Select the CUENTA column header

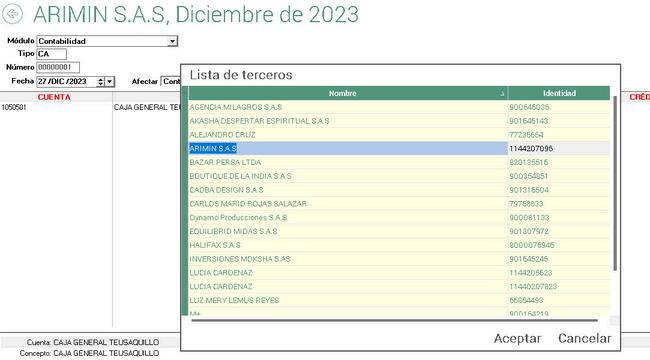click(x=54, y=97)
